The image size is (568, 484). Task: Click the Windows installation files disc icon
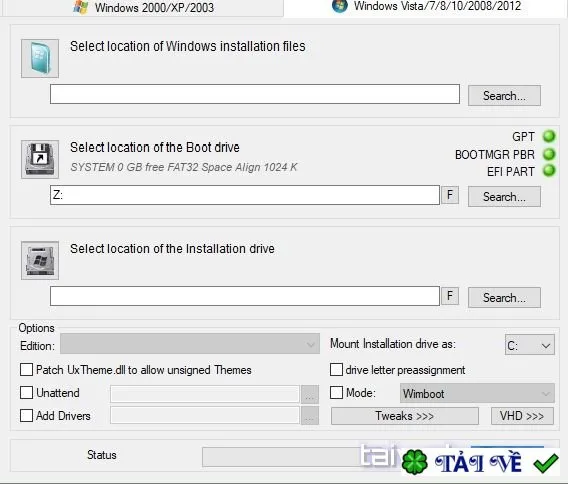pyautogui.click(x=40, y=59)
